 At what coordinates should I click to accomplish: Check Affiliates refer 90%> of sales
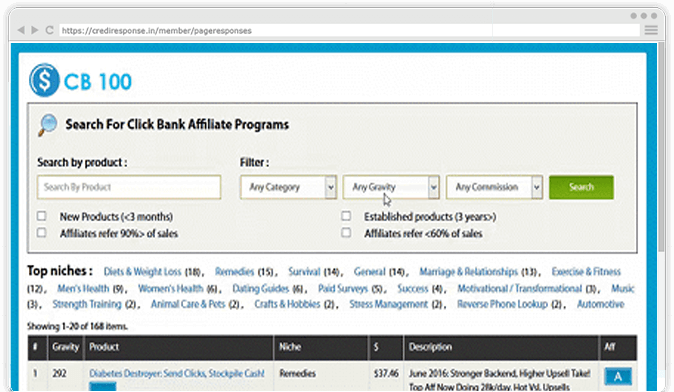click(x=41, y=233)
